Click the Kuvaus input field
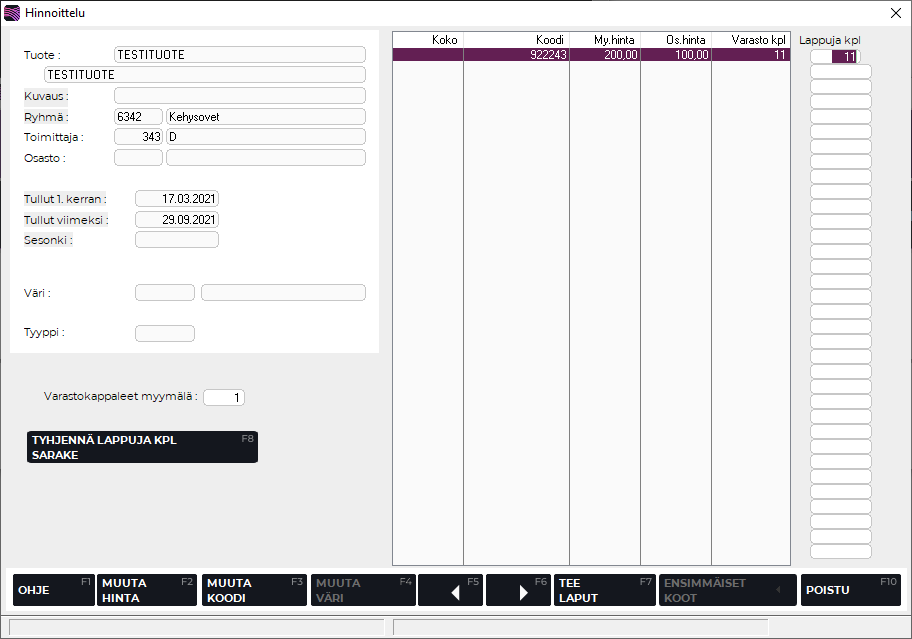 (239, 96)
